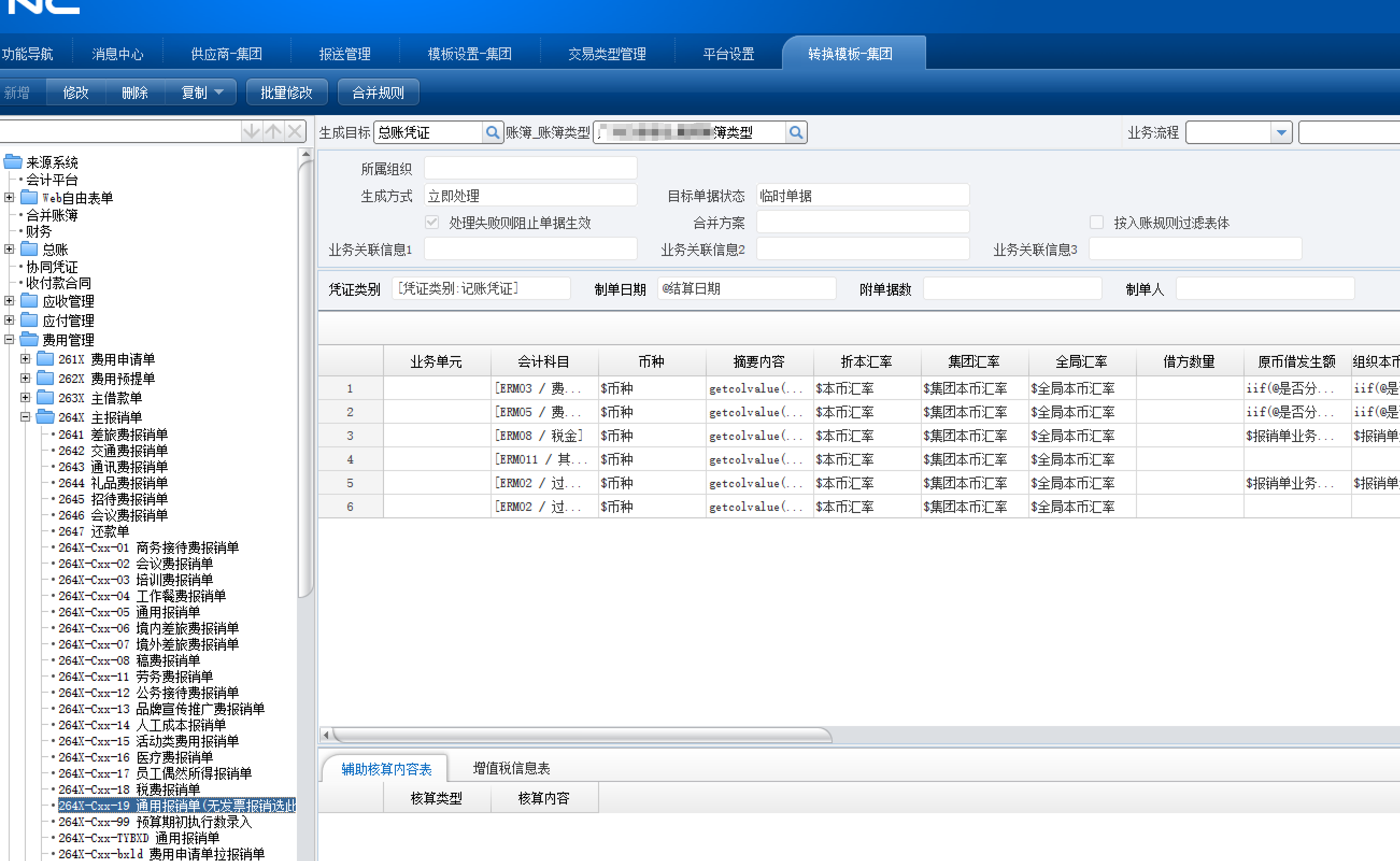Clear the tree search with the X icon
The width and height of the screenshot is (1400, 861).
click(x=295, y=132)
